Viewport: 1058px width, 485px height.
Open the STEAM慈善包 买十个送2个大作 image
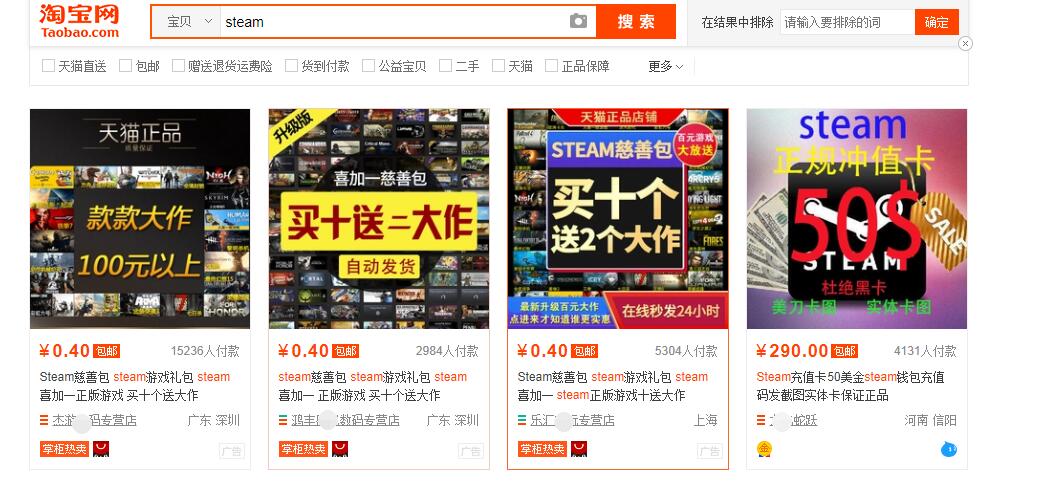click(617, 219)
